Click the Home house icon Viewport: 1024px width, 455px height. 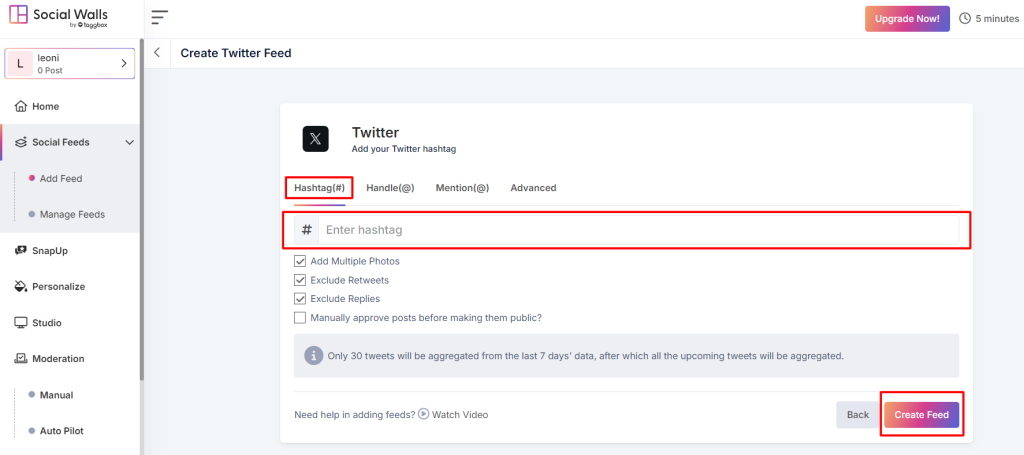coord(21,106)
